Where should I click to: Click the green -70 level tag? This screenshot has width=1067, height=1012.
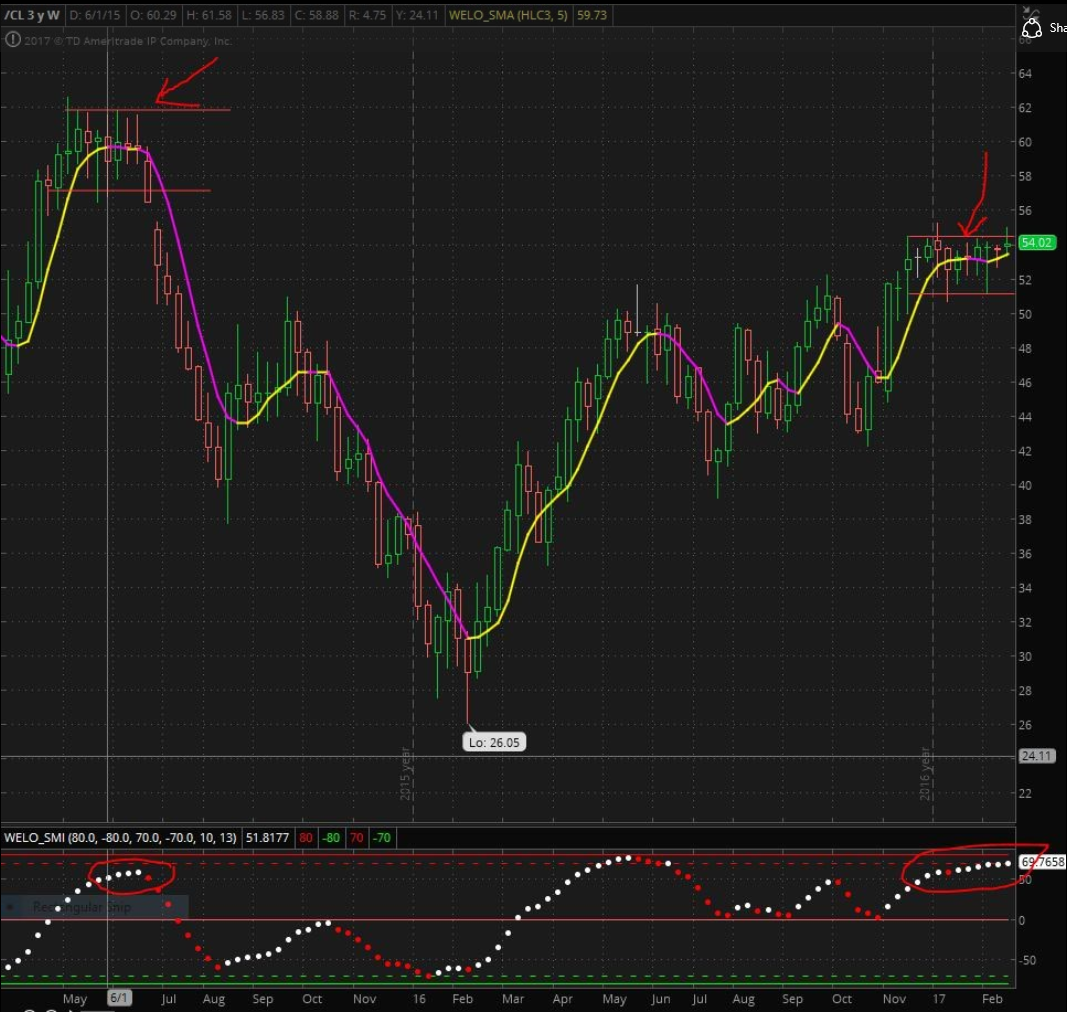[x=381, y=838]
